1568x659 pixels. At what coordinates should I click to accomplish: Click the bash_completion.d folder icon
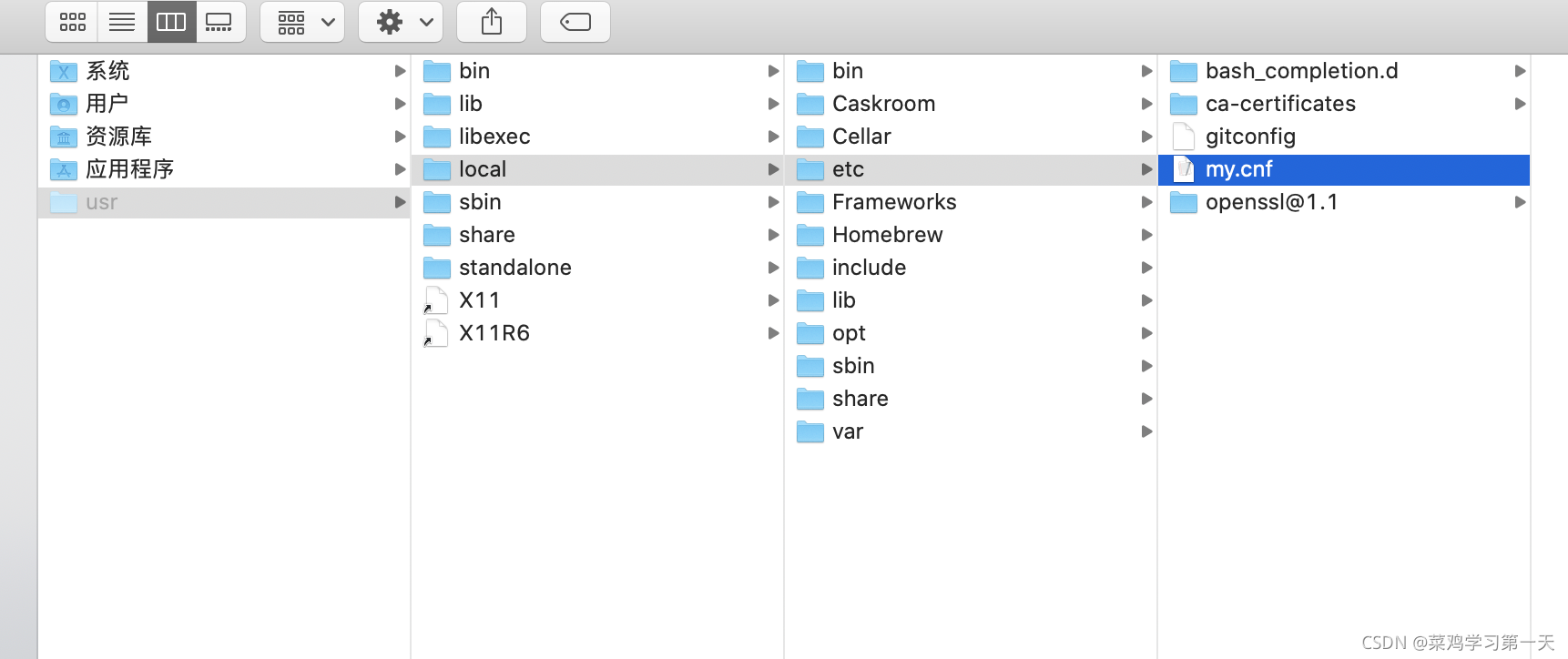tap(1184, 71)
